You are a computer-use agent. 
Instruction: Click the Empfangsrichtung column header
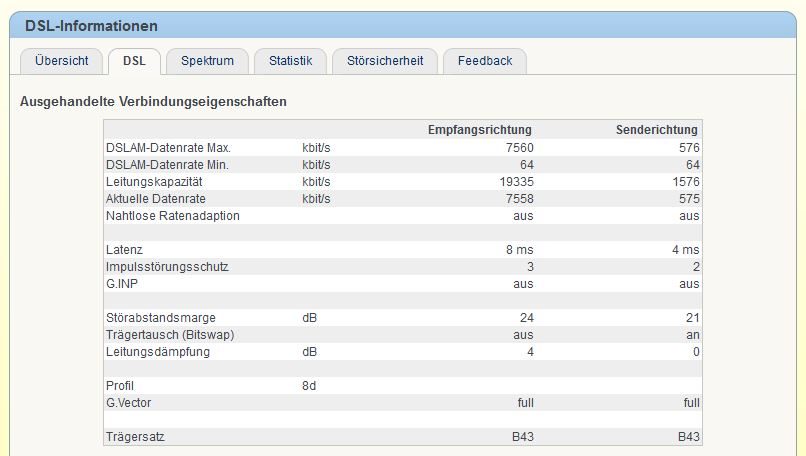479,130
